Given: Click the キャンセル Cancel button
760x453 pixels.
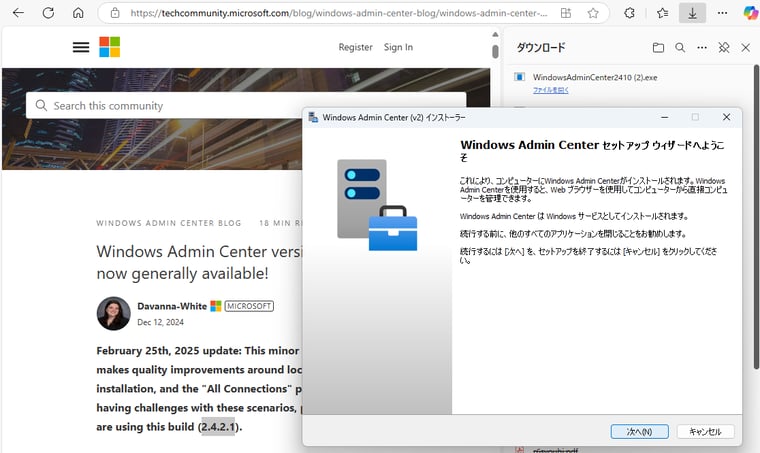Looking at the screenshot, I should point(705,431).
